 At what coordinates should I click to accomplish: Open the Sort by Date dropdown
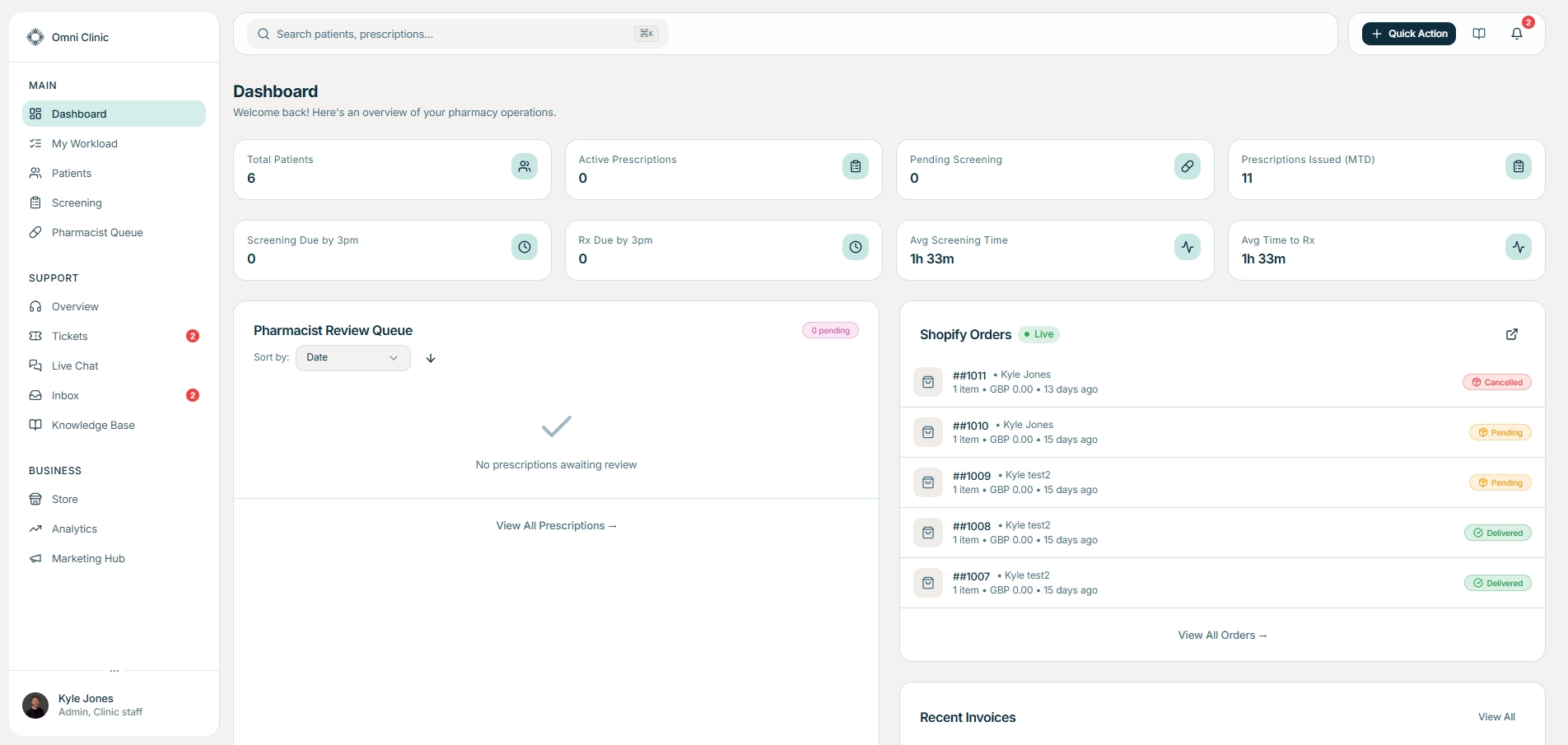(x=352, y=358)
